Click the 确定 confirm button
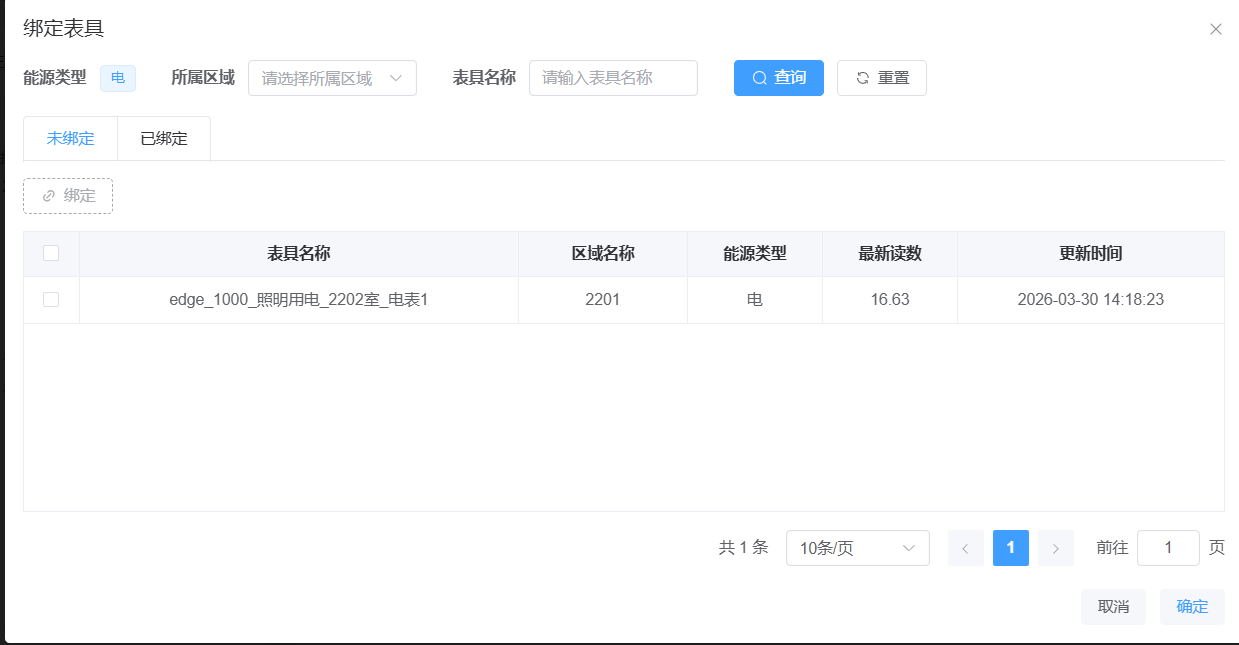 click(1192, 607)
